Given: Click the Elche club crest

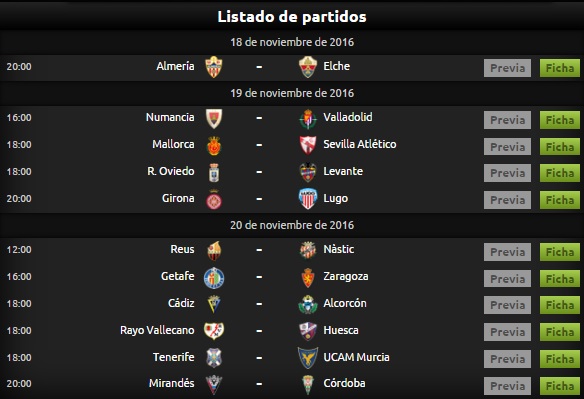Looking at the screenshot, I should click(x=308, y=67).
